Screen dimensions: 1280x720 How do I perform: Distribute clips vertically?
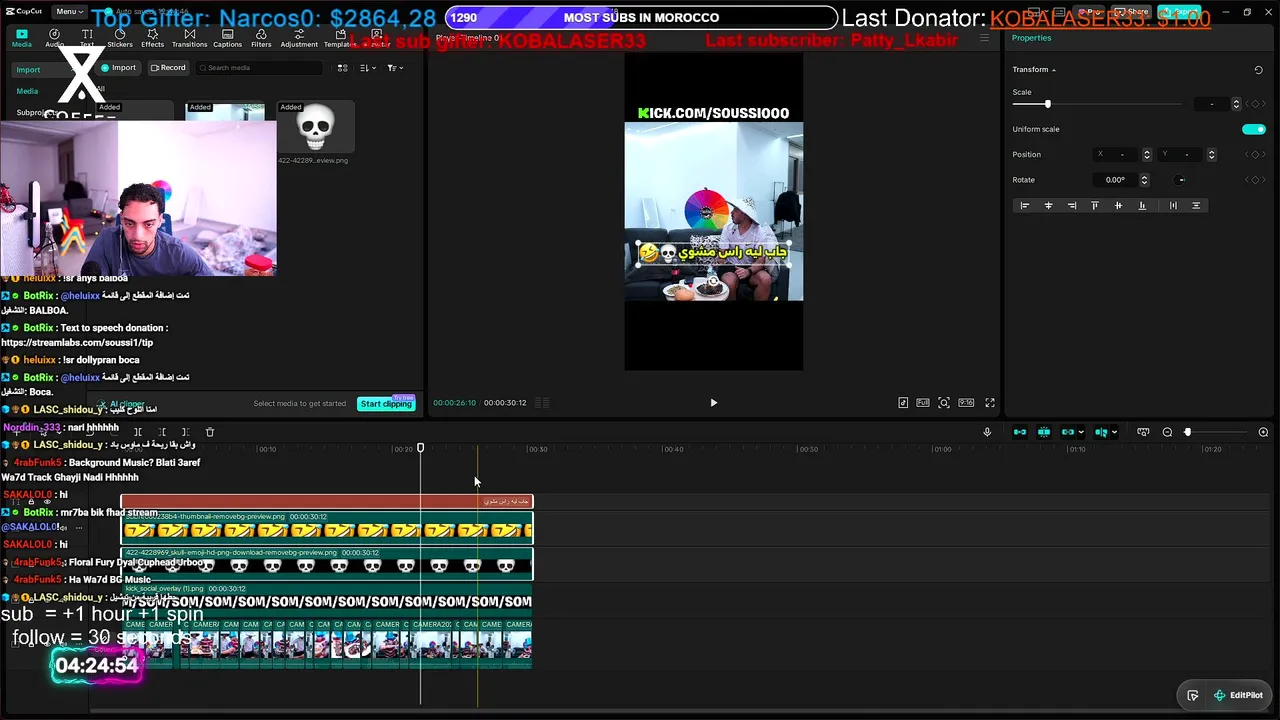[1196, 206]
